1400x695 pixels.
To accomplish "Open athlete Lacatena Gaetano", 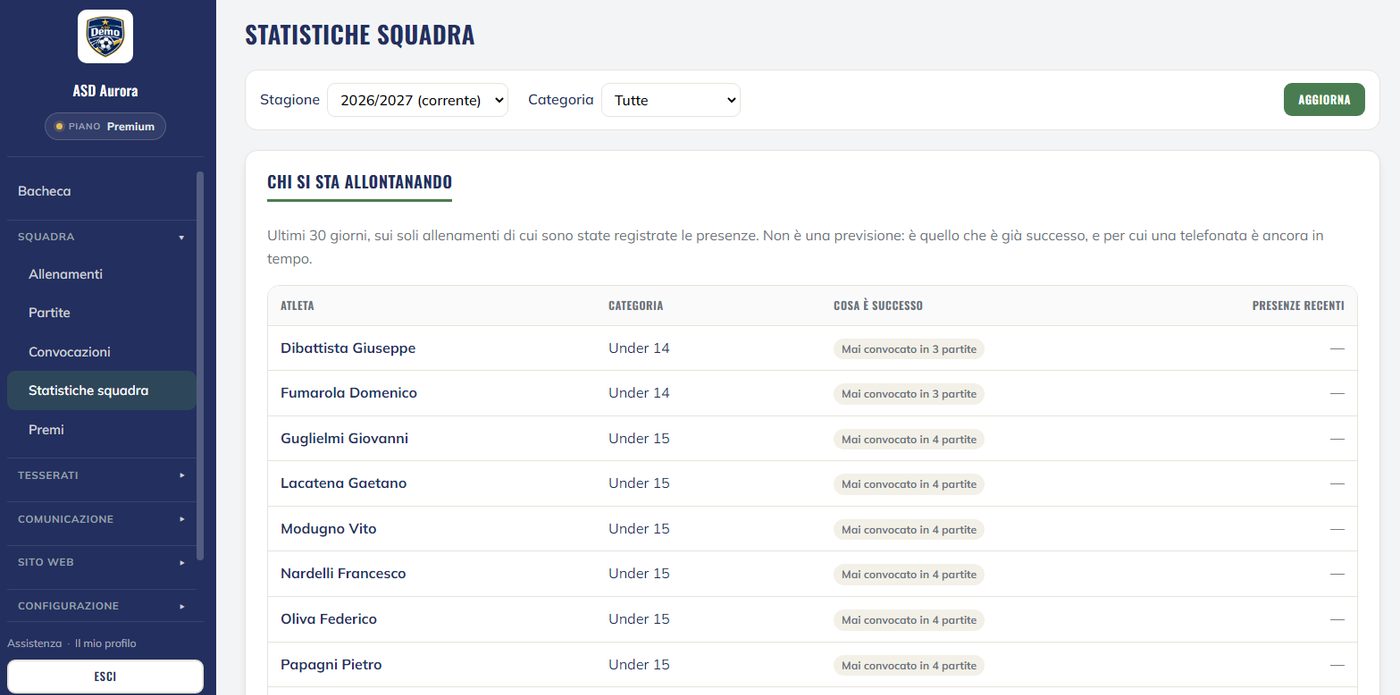I will [x=343, y=483].
